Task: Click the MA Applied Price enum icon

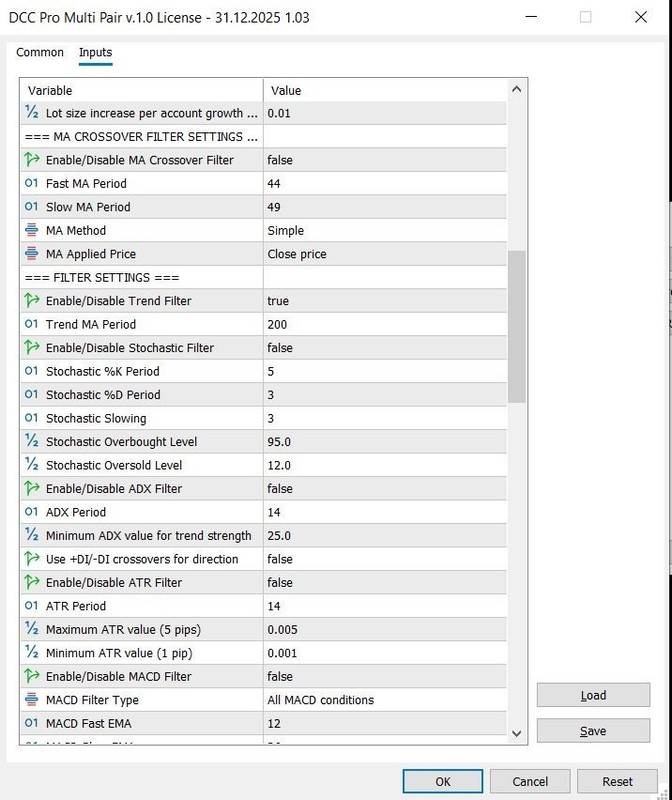Action: point(32,254)
